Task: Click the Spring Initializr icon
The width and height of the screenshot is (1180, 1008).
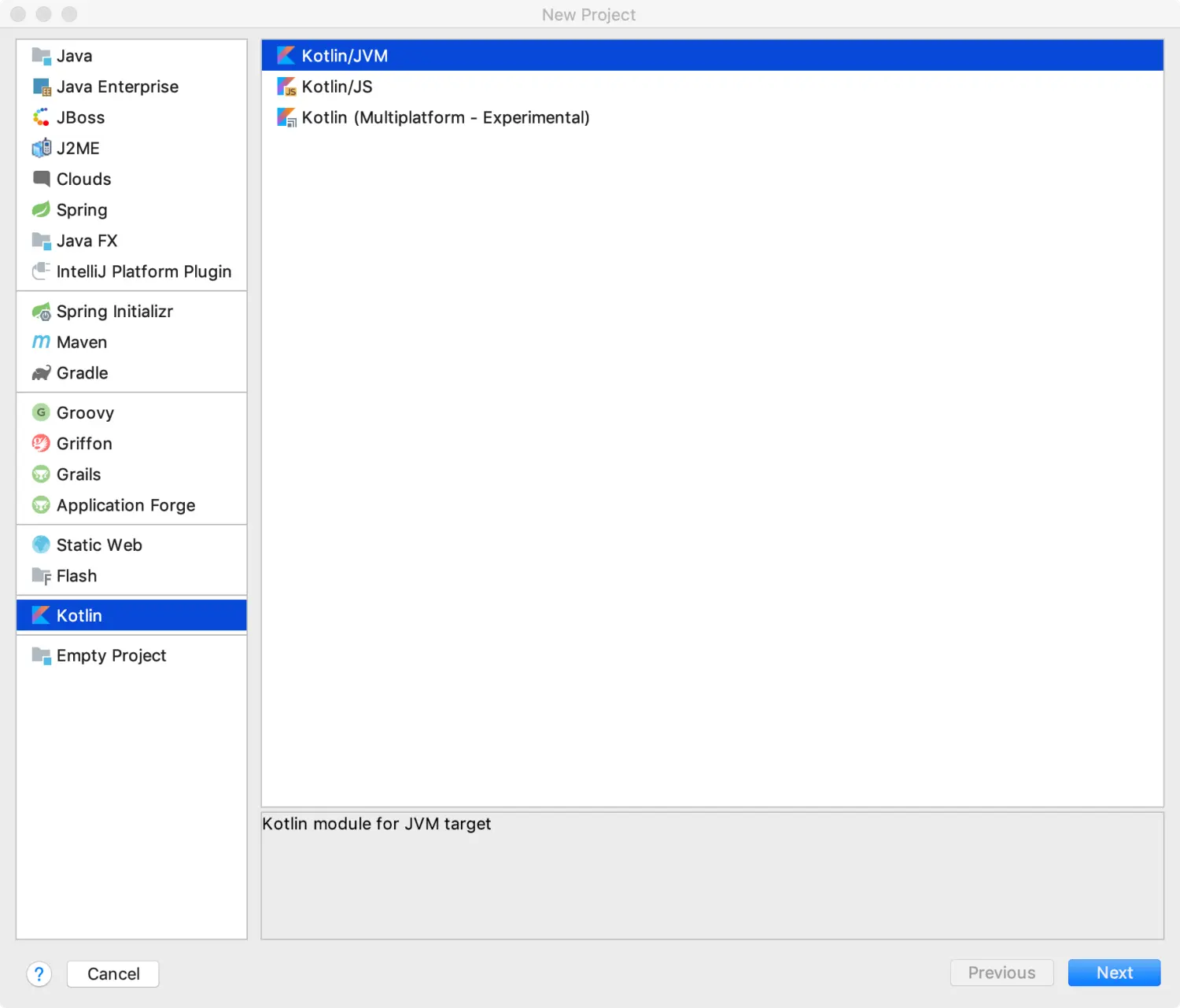Action: tap(41, 312)
